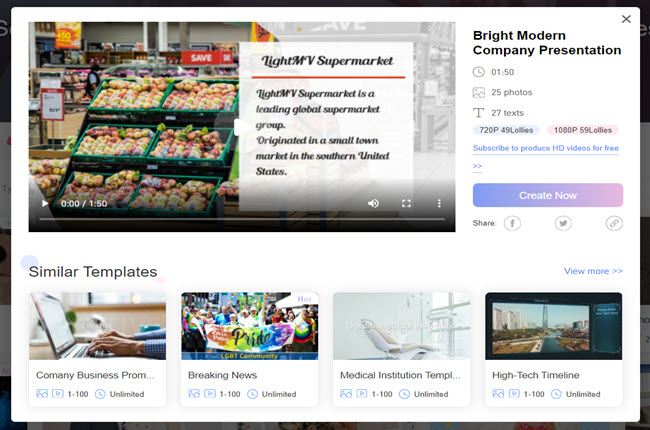
Task: Copy the template share link icon
Action: point(614,223)
